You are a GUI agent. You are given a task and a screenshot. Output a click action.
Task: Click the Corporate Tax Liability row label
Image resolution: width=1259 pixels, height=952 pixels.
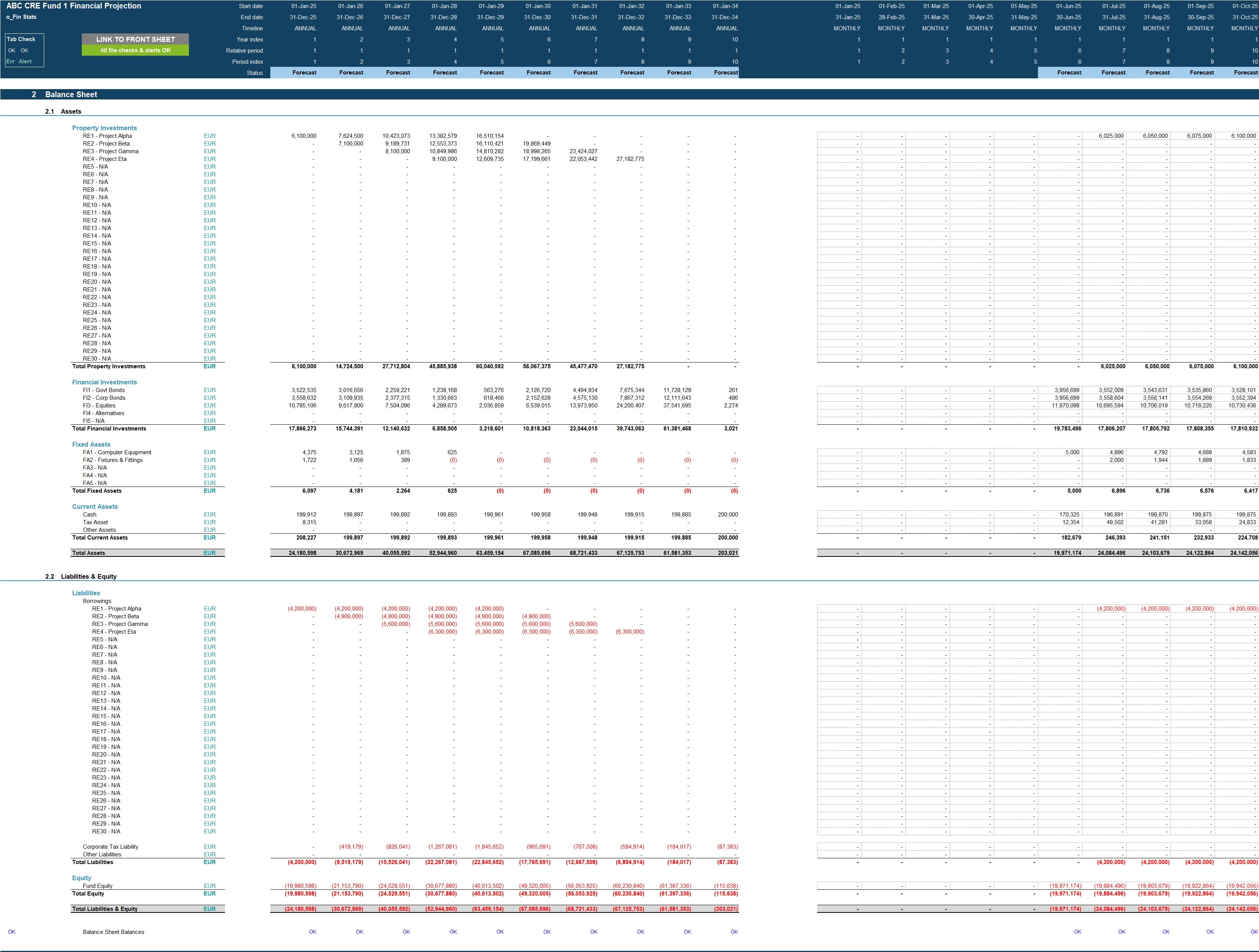111,847
